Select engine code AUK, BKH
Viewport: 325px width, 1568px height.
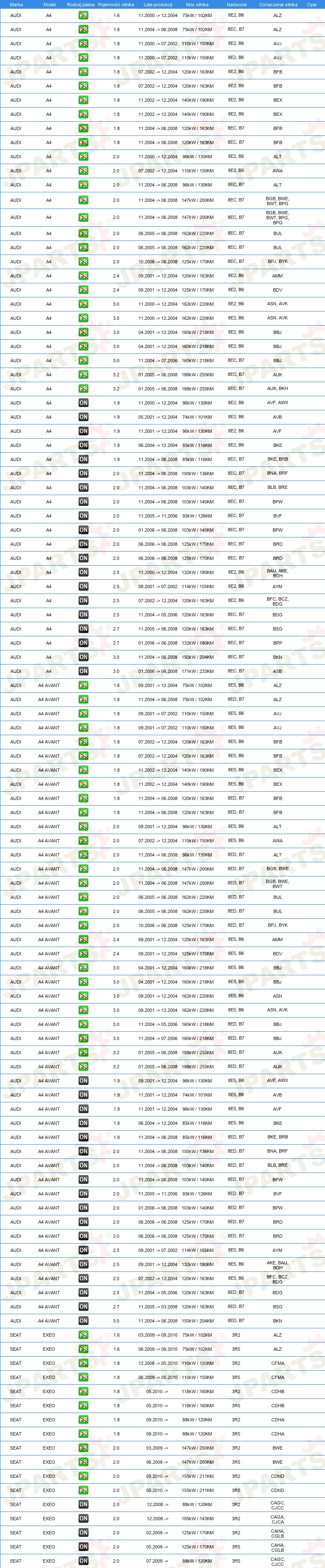(x=278, y=388)
